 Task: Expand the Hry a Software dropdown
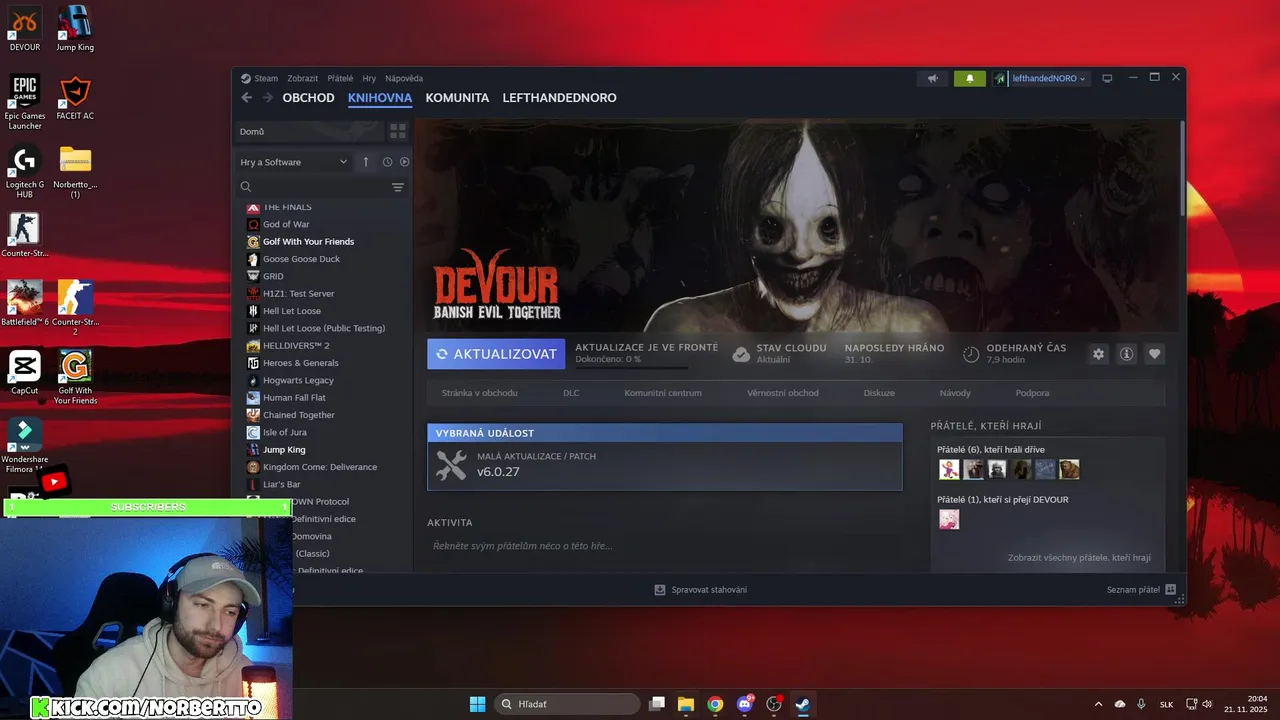[x=293, y=162]
